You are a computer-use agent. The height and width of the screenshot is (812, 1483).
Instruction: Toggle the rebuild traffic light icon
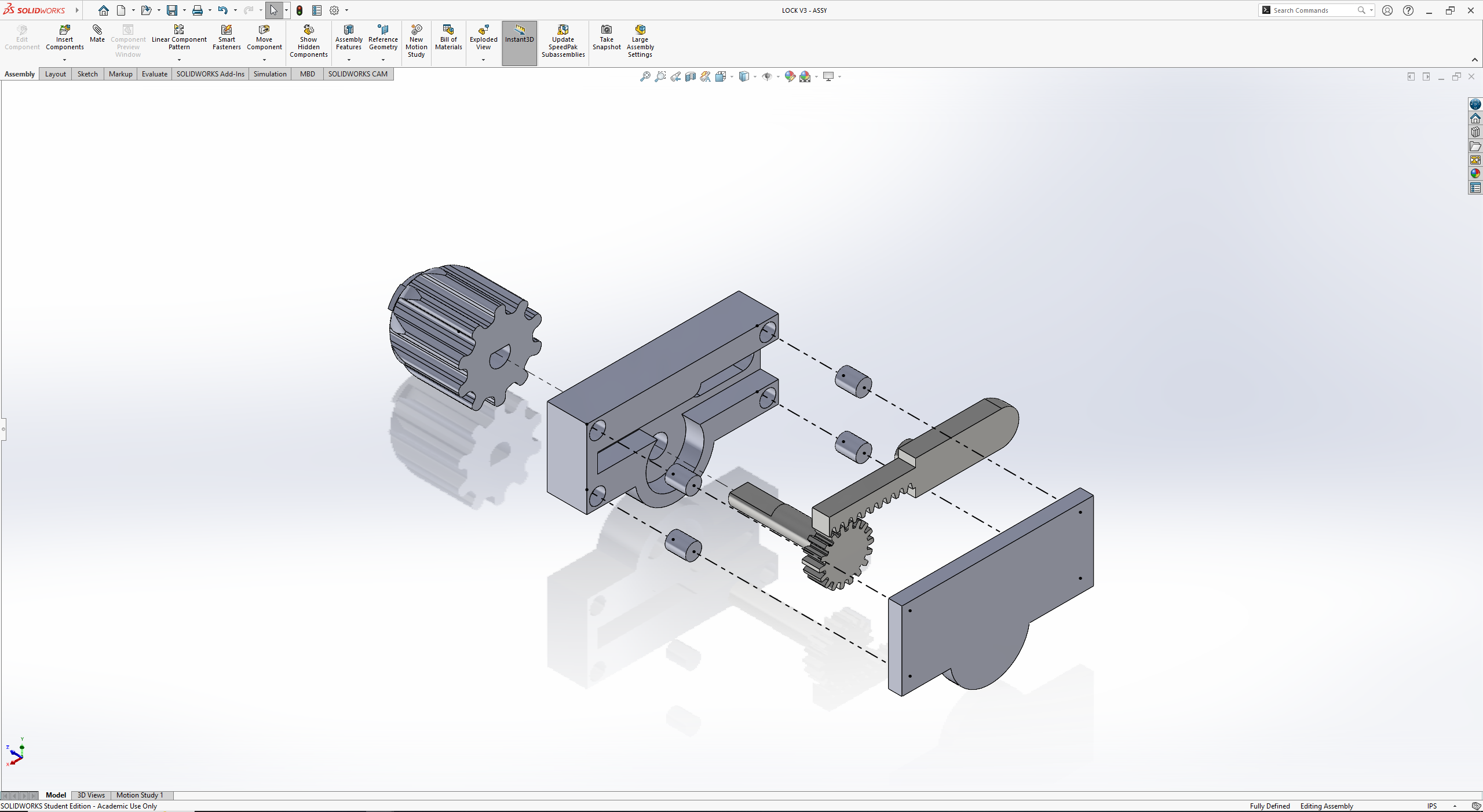299,10
